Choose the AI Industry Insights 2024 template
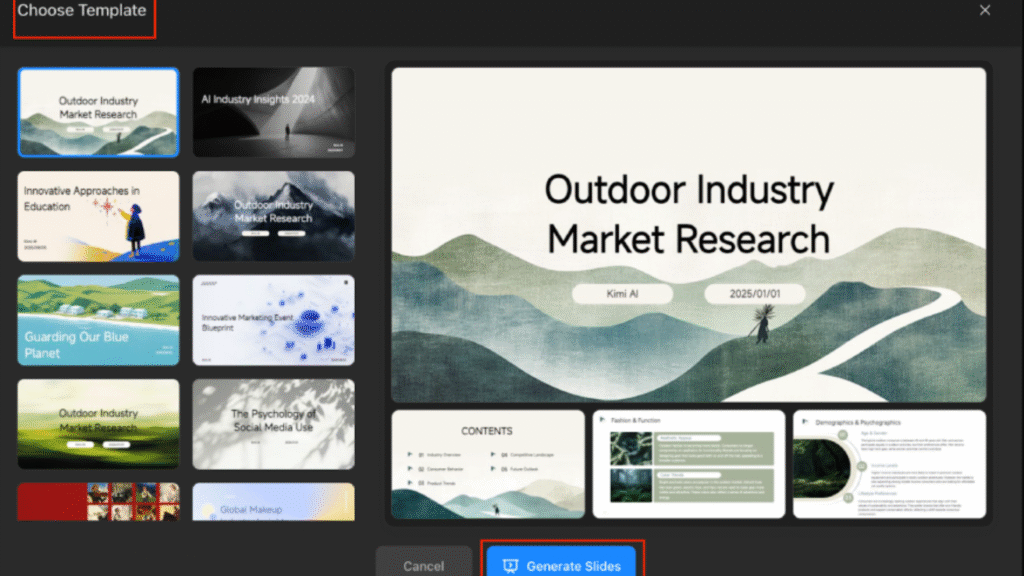 tap(273, 112)
